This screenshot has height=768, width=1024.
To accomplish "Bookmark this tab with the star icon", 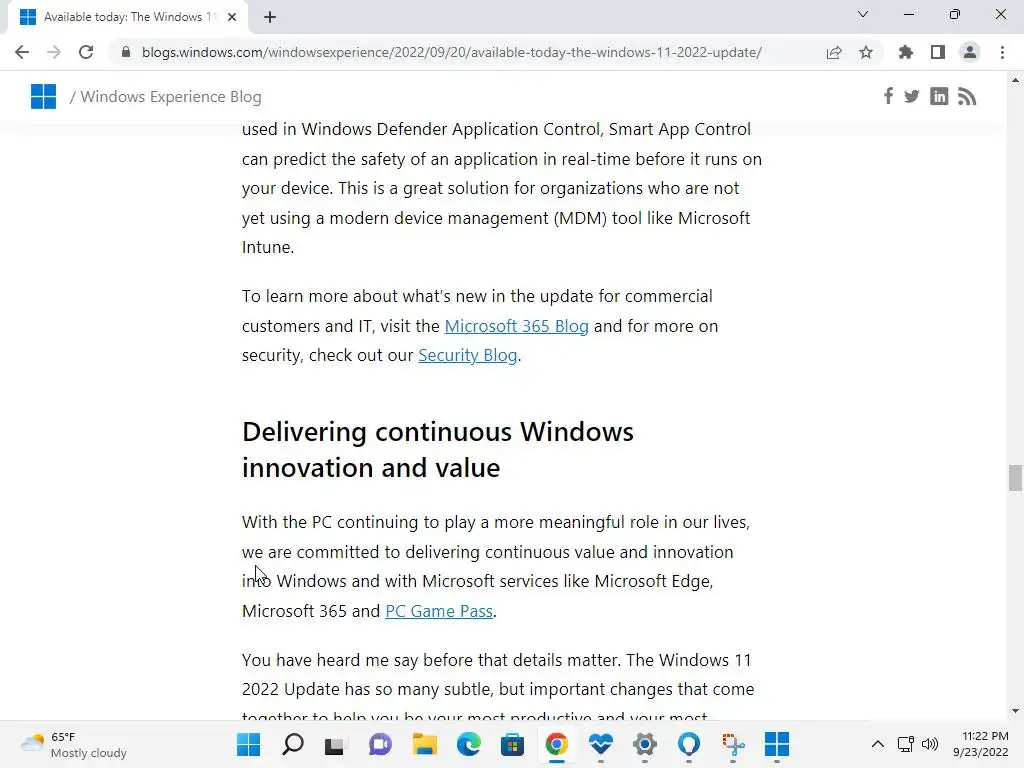I will [866, 52].
